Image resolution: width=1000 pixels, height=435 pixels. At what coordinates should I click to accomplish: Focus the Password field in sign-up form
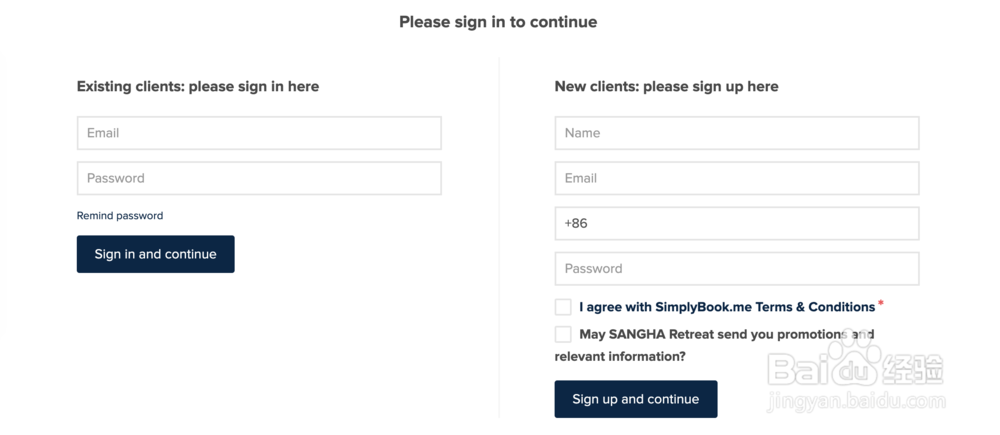pyautogui.click(x=737, y=269)
